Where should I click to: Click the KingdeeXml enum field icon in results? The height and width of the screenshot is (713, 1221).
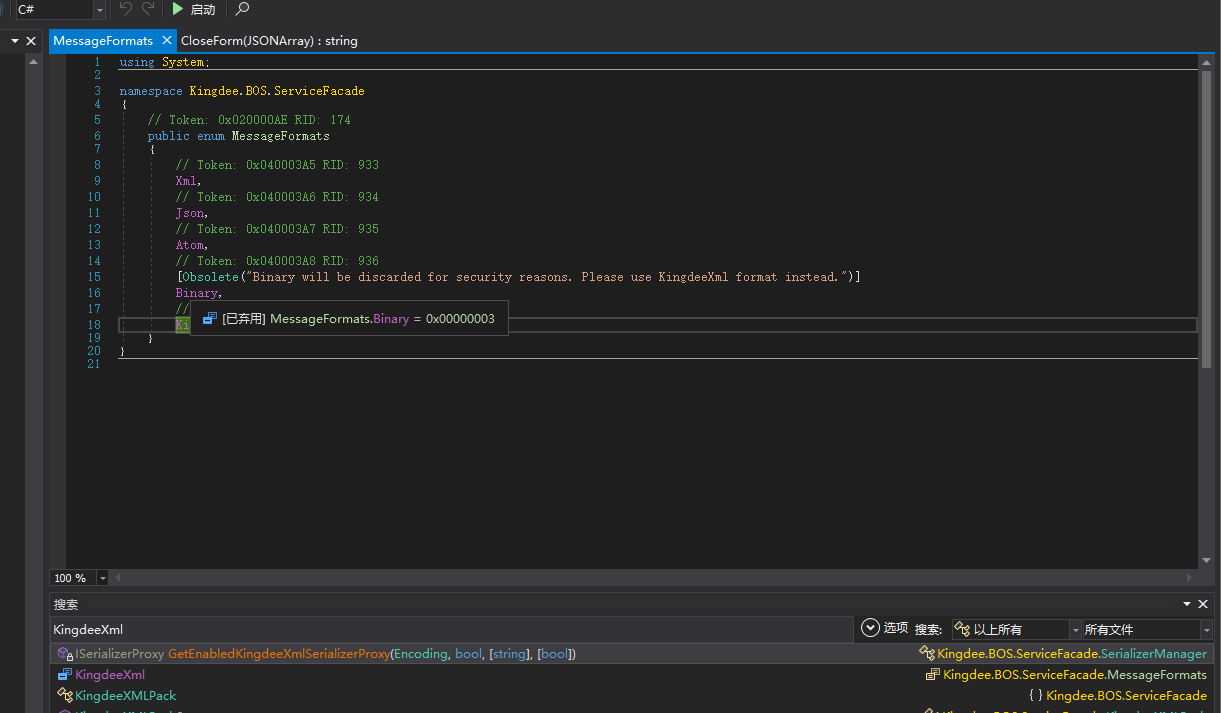tap(65, 675)
